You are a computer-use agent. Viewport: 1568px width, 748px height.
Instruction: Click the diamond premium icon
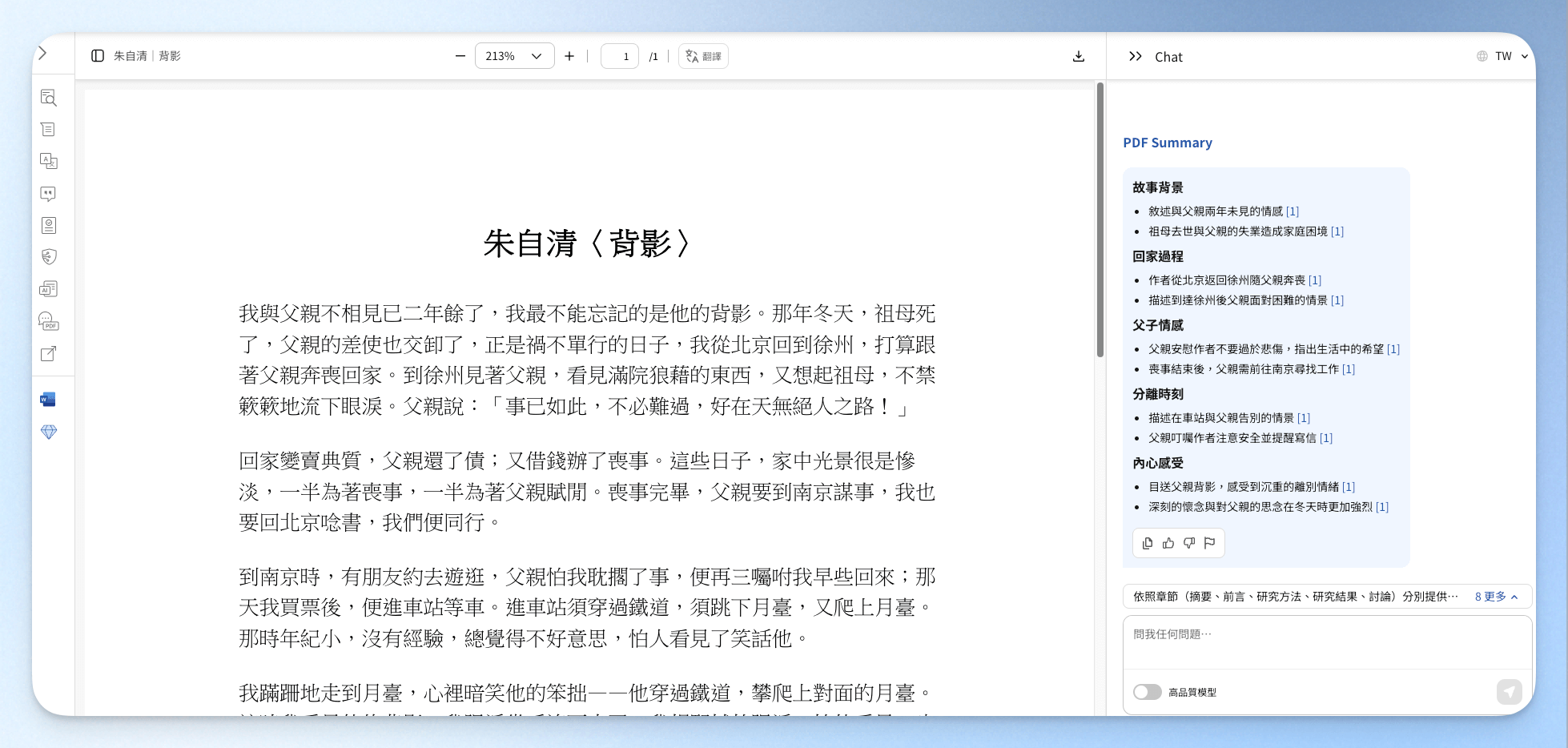point(49,432)
